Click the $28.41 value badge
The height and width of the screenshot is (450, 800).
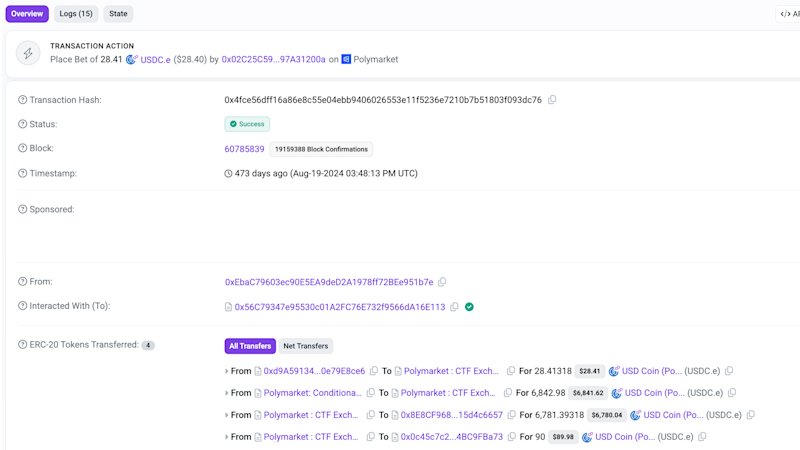point(590,371)
